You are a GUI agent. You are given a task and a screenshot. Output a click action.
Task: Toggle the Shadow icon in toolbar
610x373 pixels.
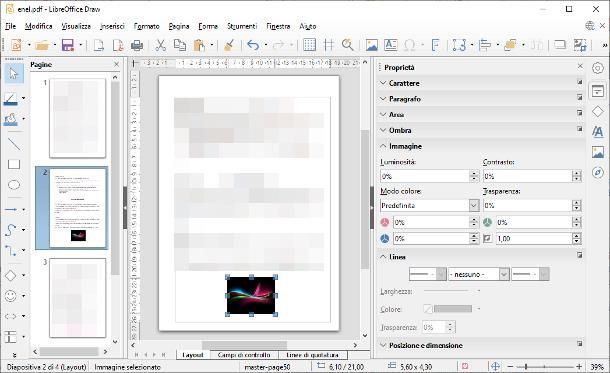(x=560, y=45)
